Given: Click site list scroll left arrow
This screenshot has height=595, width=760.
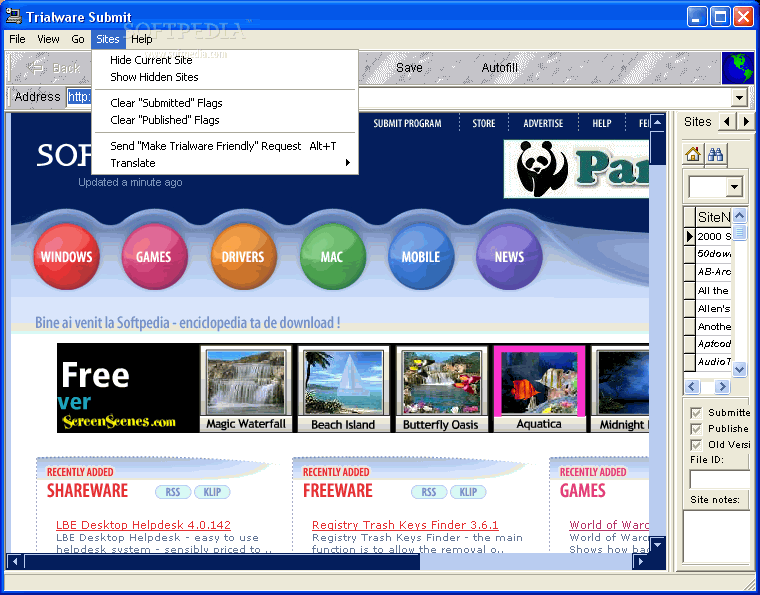Looking at the screenshot, I should coord(692,386).
